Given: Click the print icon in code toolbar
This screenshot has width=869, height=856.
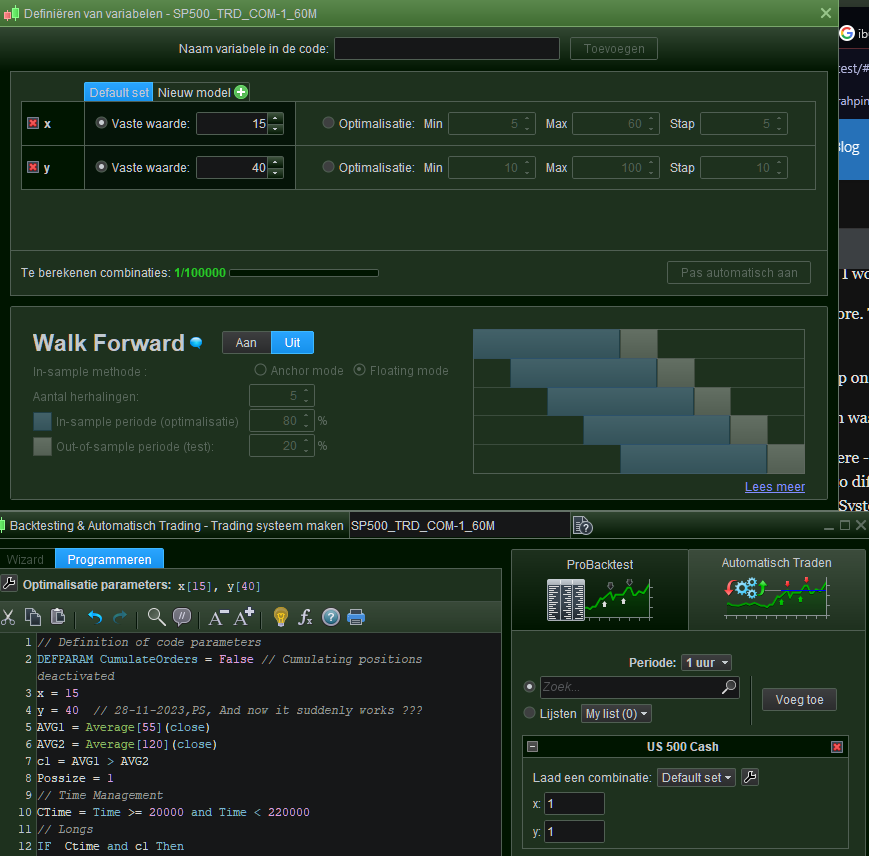Looking at the screenshot, I should coord(356,617).
